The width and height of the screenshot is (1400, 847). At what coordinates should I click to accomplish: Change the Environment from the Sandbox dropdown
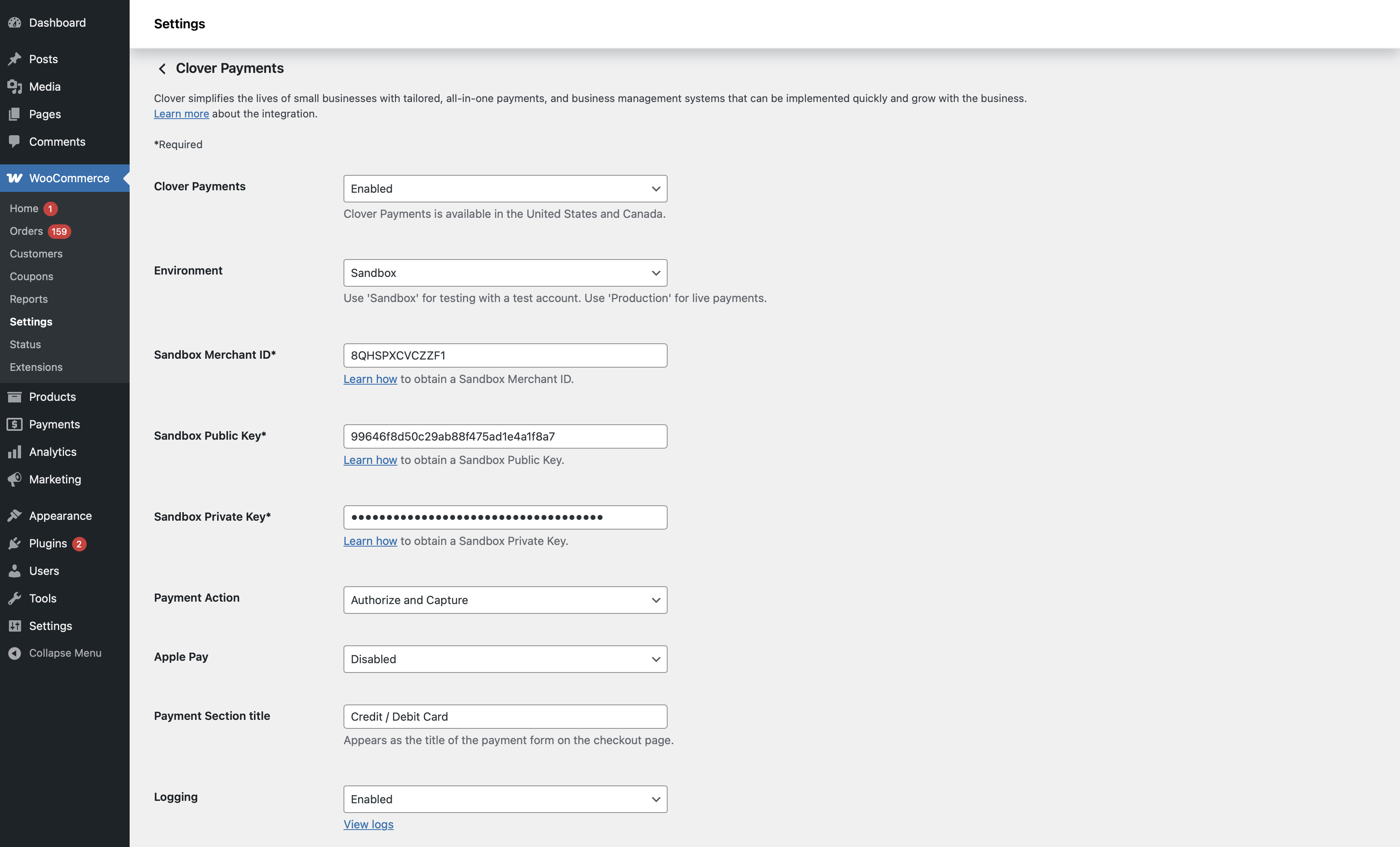(505, 272)
